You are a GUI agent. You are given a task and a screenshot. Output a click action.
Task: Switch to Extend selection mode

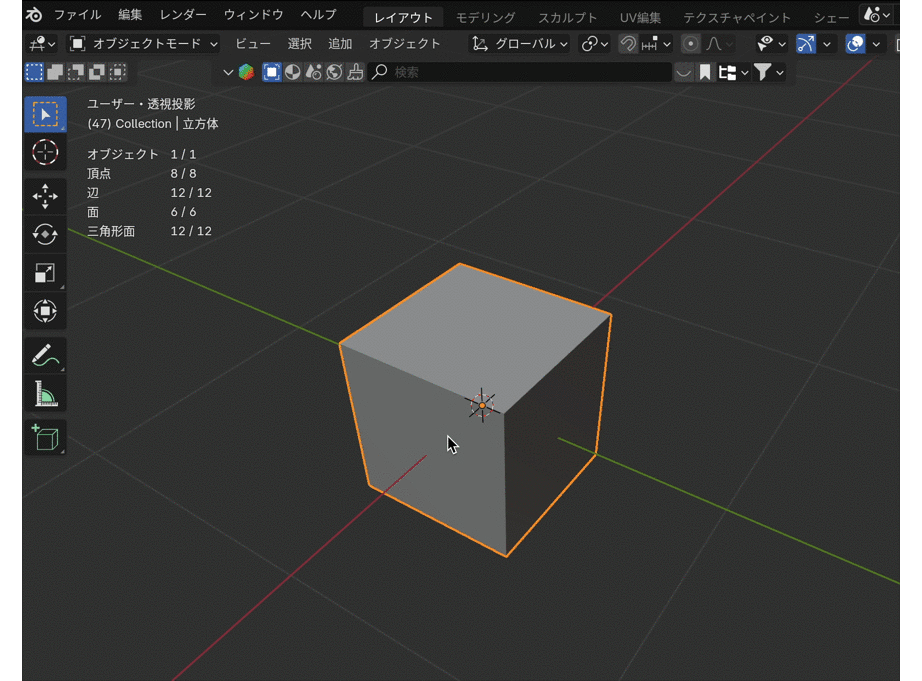(x=55, y=72)
